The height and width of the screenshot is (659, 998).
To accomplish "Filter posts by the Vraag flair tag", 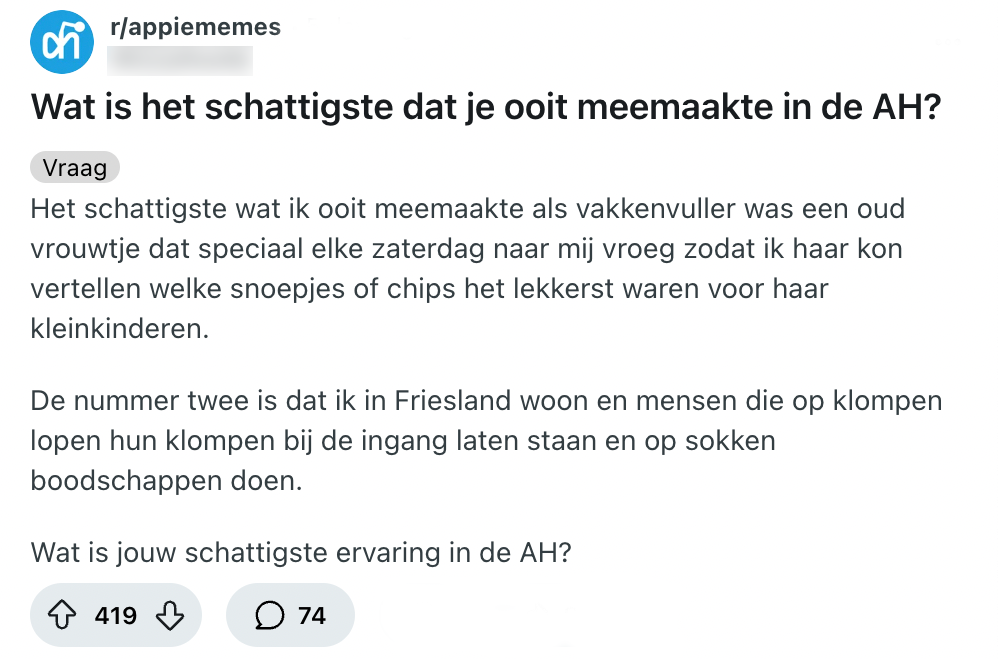I will click(75, 168).
